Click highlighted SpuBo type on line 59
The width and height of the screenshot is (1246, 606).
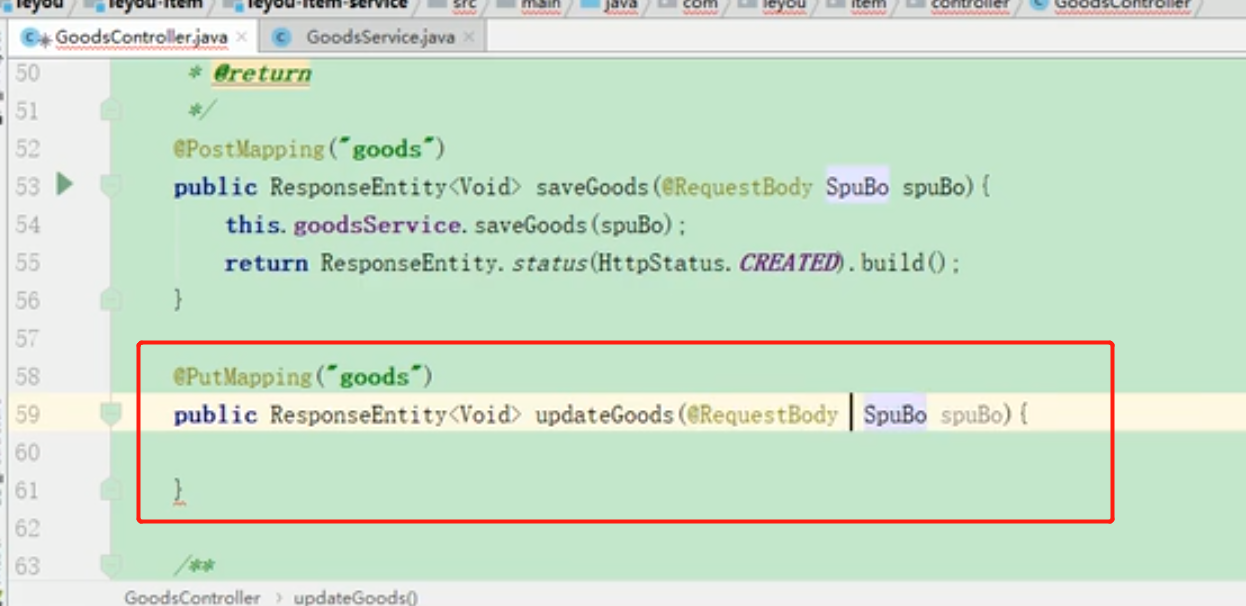(x=895, y=415)
